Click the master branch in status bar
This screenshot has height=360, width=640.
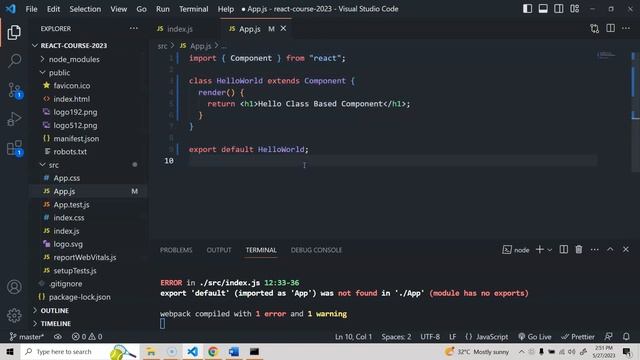click(27, 337)
